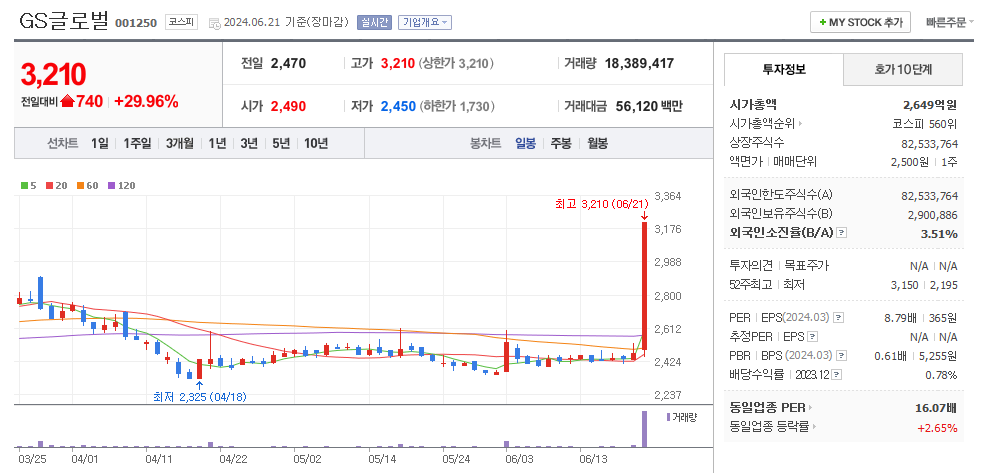
Task: Select the 5년 line chart period
Action: point(281,144)
